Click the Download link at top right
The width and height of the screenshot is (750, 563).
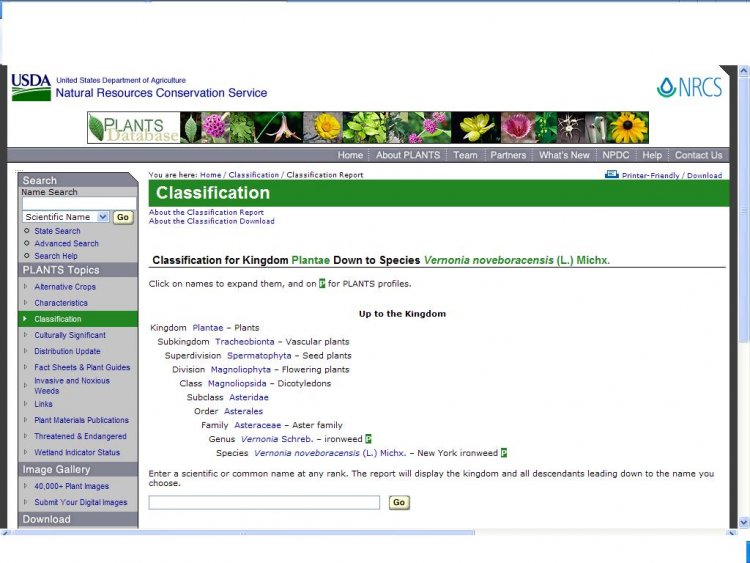tap(705, 176)
